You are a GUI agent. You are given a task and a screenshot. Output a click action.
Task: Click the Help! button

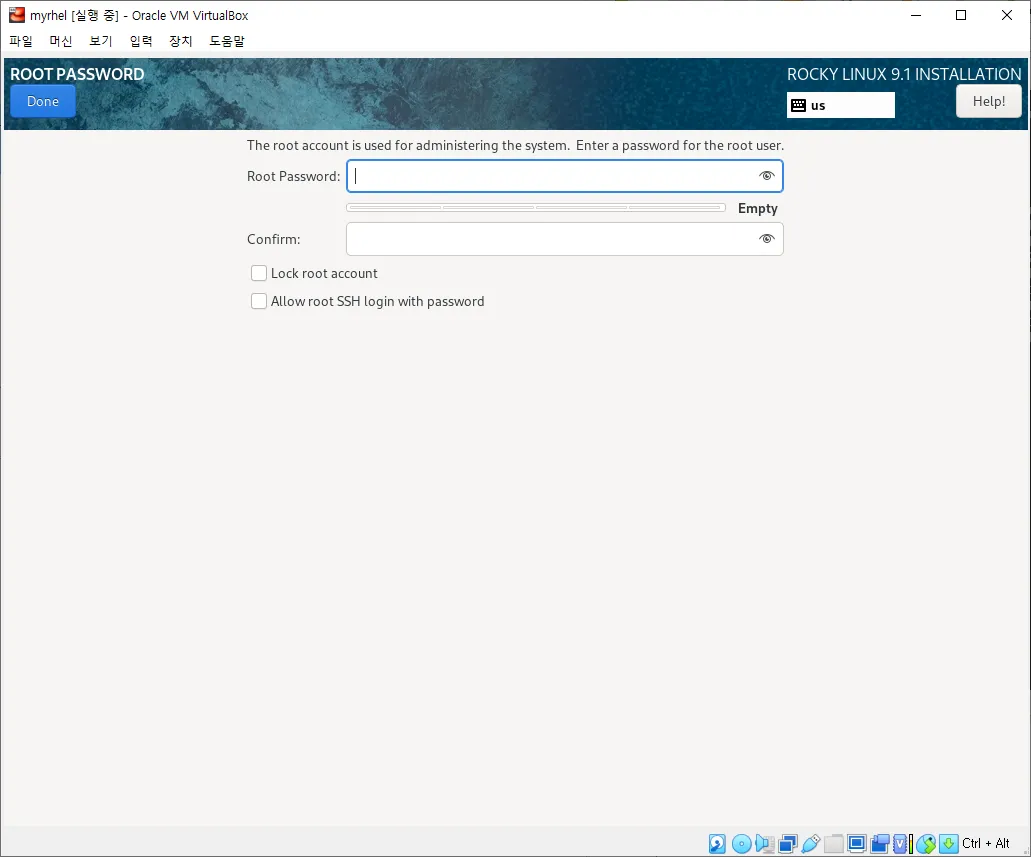[x=989, y=101]
